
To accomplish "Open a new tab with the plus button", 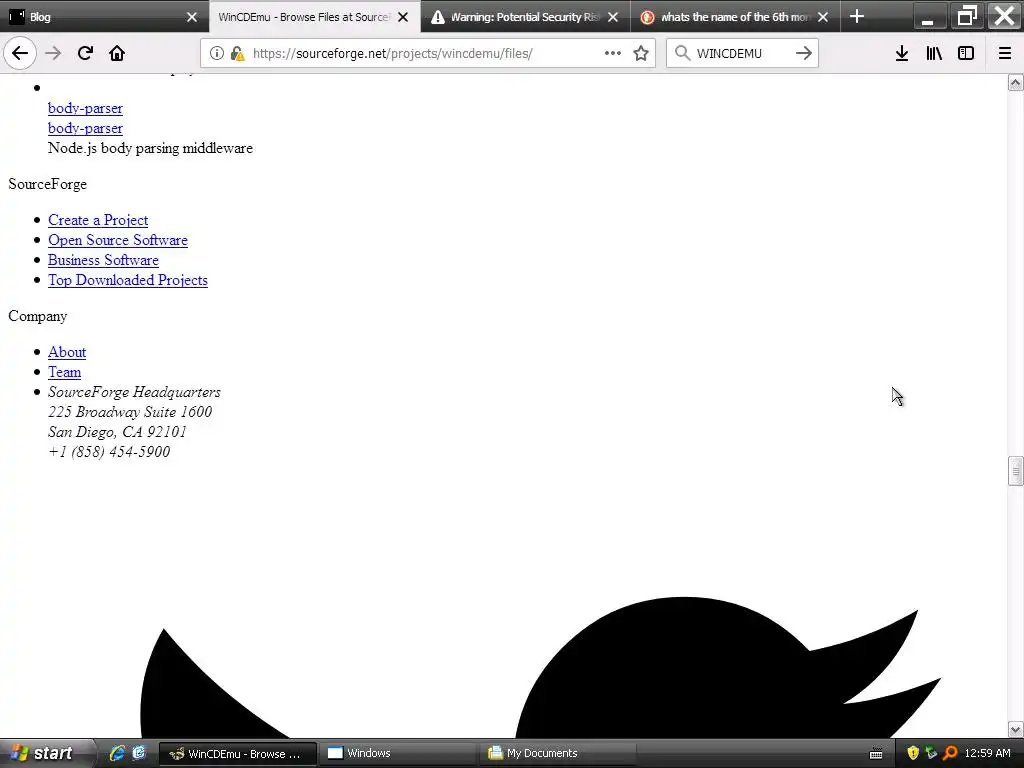I will click(x=857, y=16).
